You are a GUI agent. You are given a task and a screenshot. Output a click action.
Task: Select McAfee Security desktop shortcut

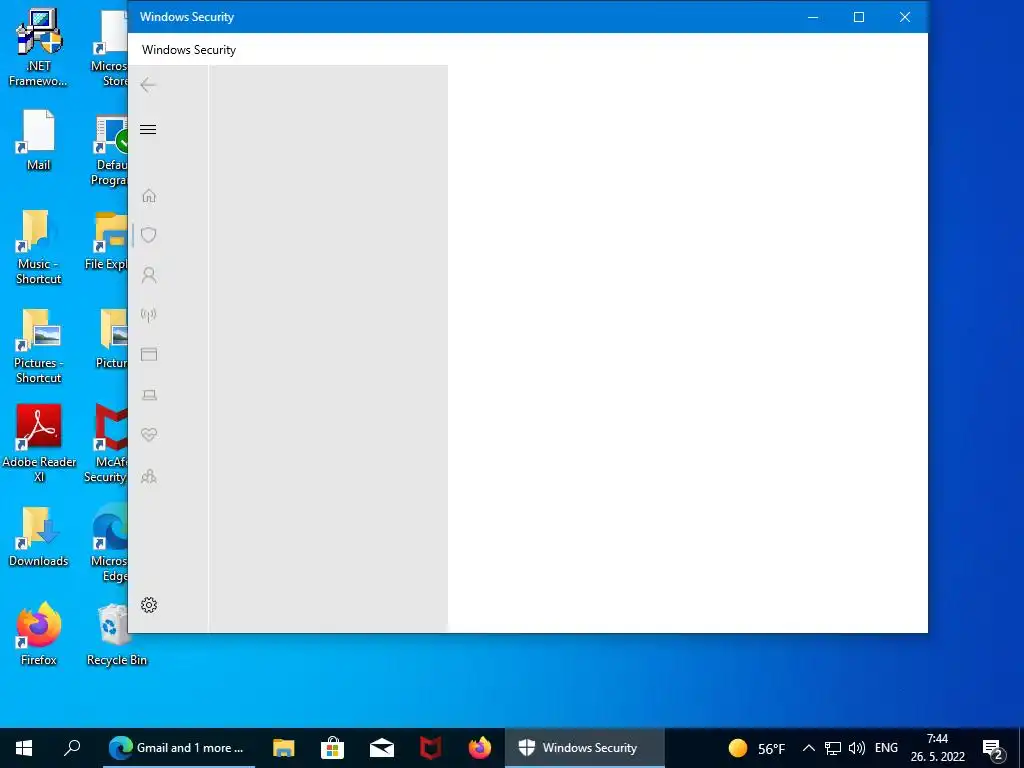pos(106,444)
